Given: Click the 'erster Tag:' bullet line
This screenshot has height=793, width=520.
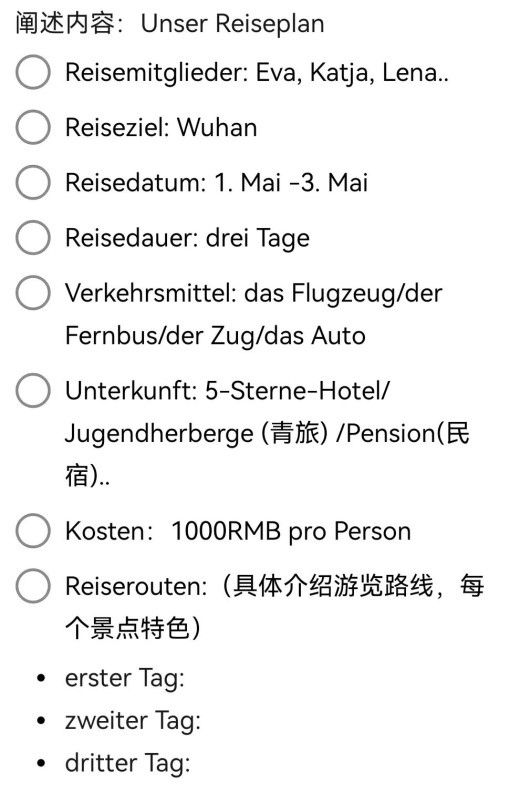Looking at the screenshot, I should [124, 679].
